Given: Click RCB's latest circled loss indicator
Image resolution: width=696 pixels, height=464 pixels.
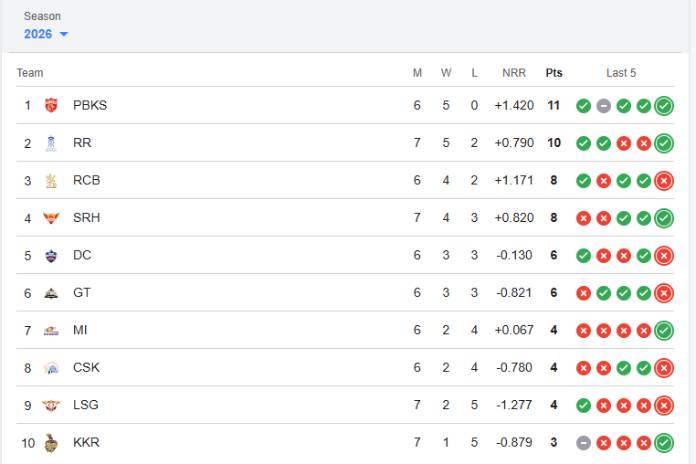Looking at the screenshot, I should [x=664, y=181].
